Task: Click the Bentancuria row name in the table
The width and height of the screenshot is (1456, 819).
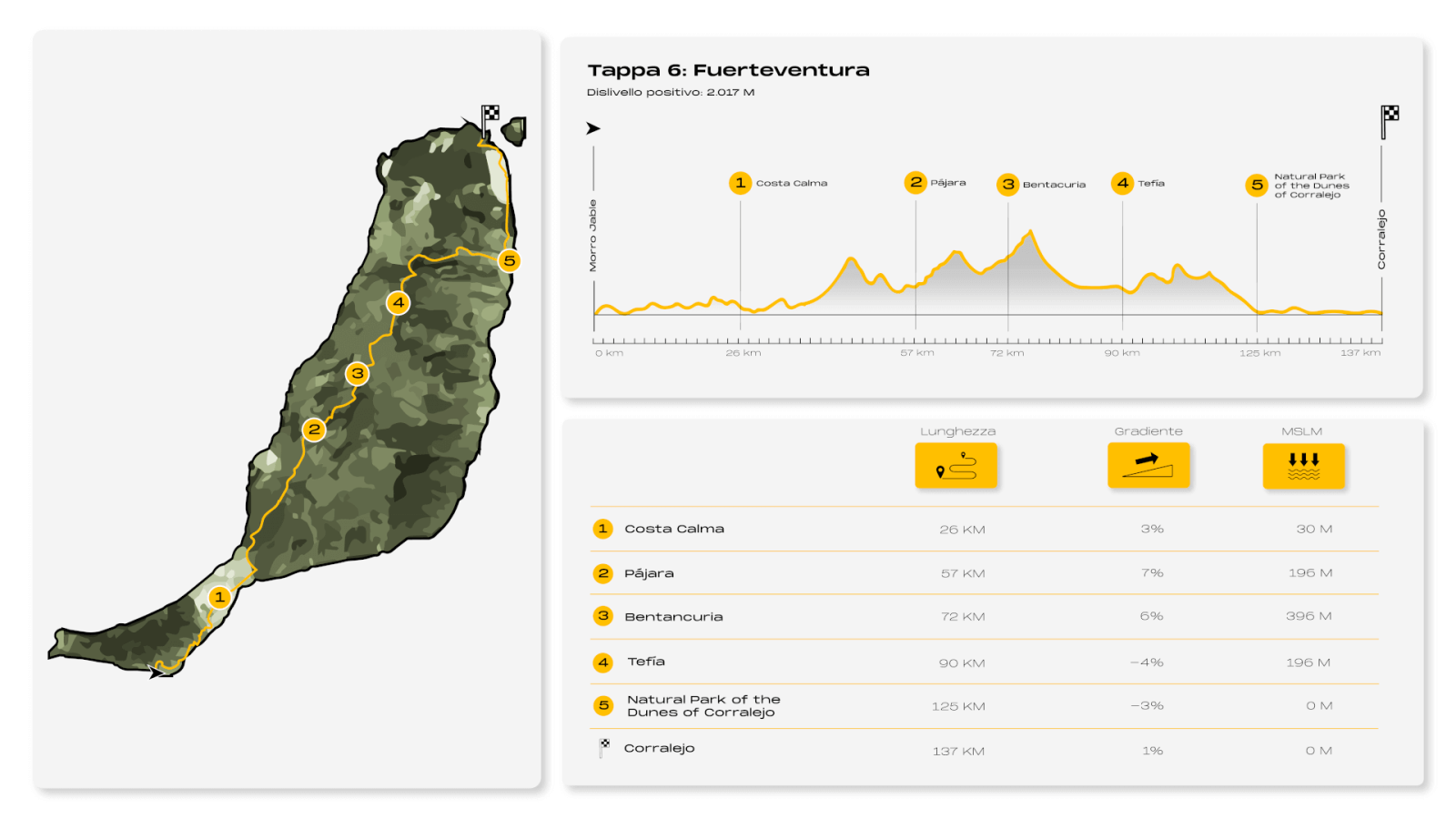Action: pyautogui.click(x=673, y=617)
